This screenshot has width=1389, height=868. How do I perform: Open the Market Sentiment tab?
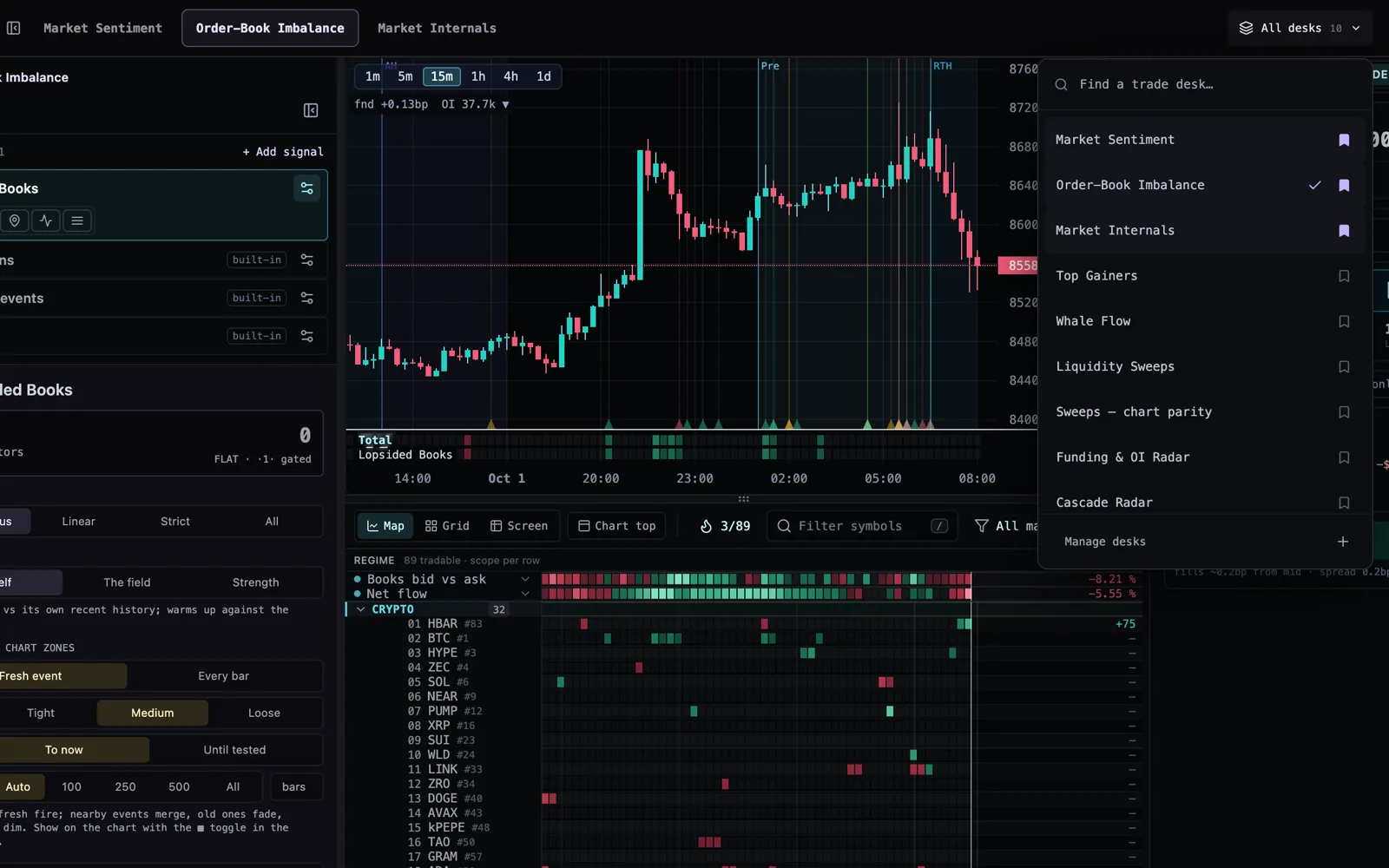[x=102, y=28]
